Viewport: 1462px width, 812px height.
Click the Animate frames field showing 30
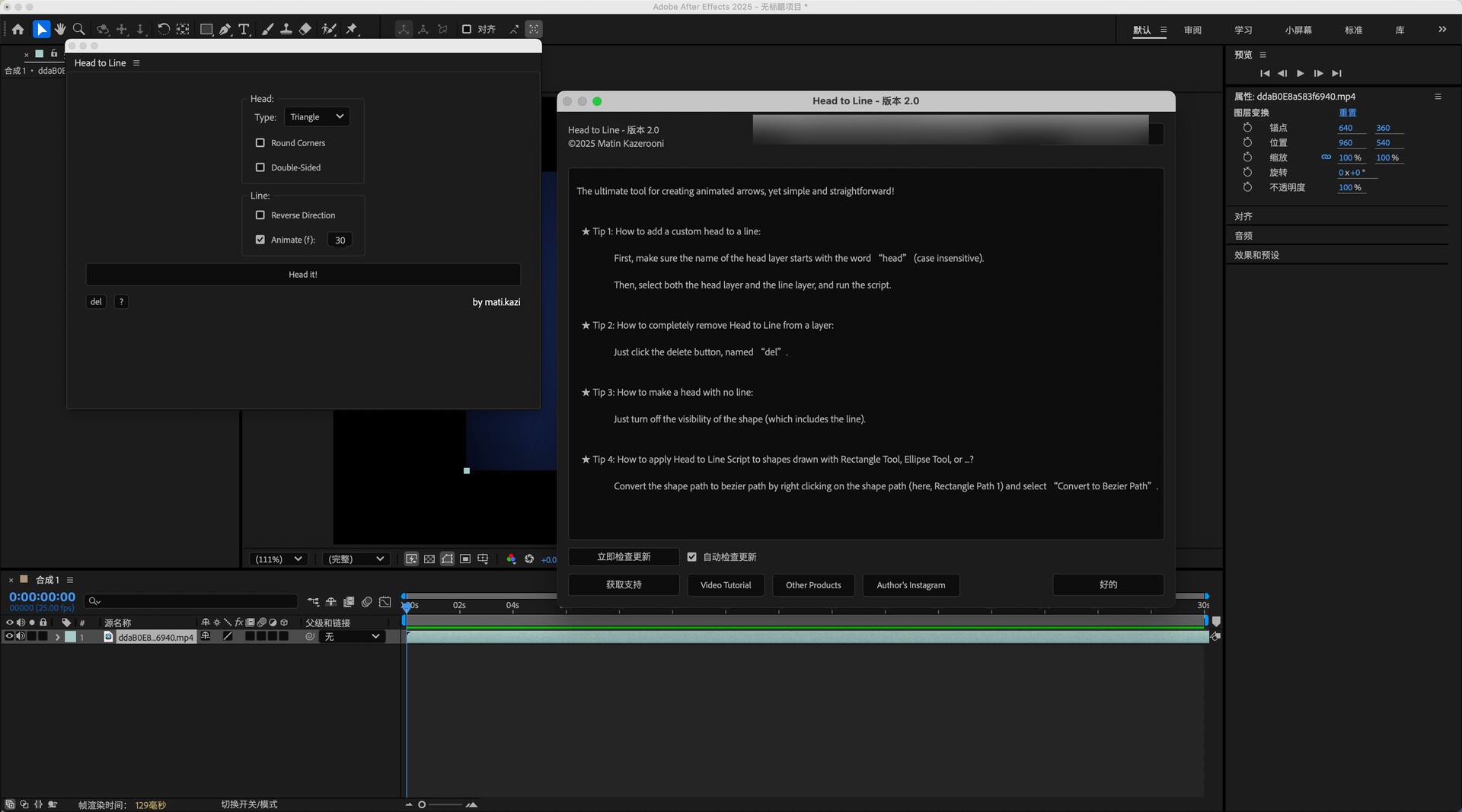click(340, 240)
